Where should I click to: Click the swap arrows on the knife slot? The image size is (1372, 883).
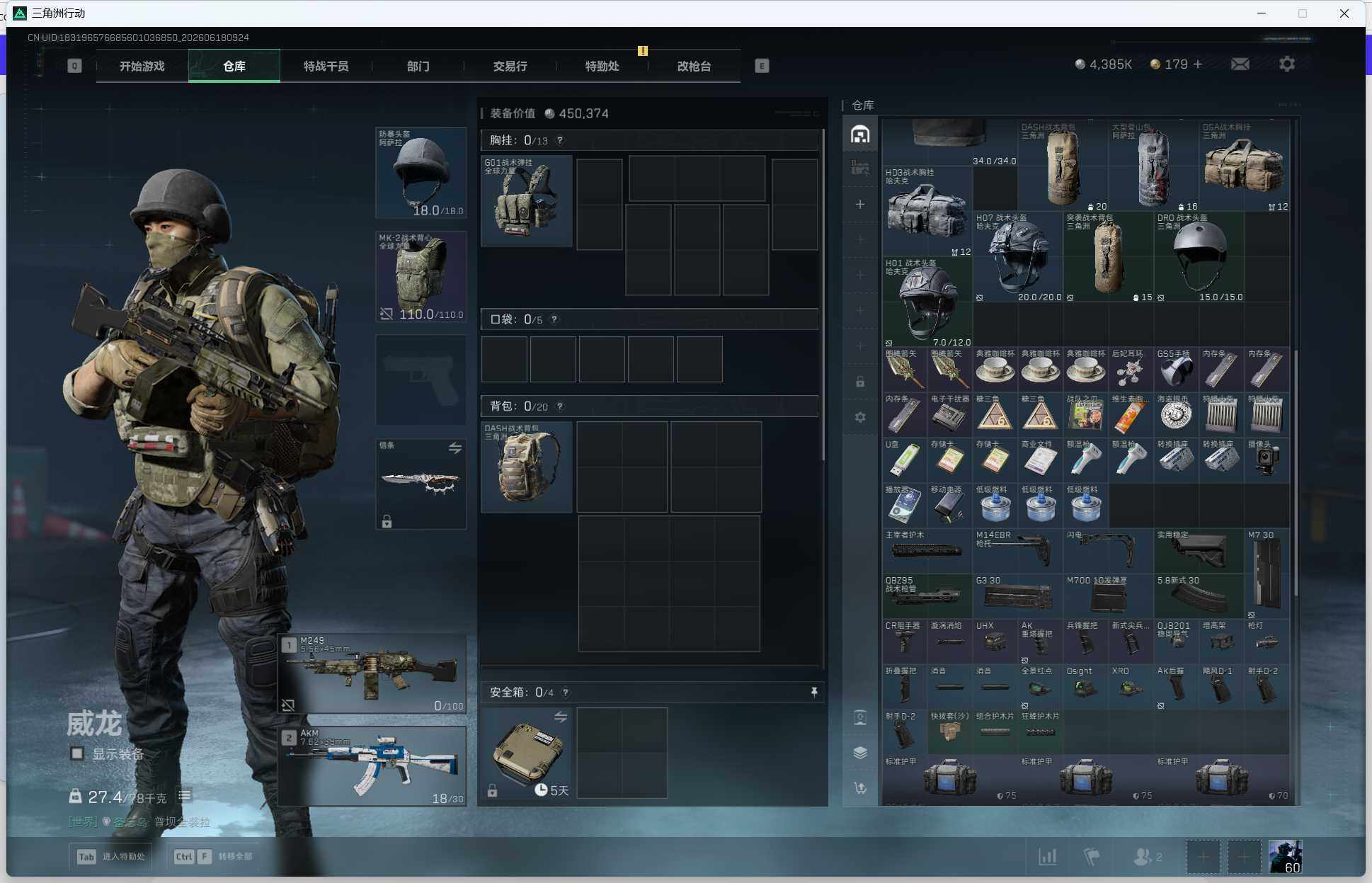click(455, 448)
